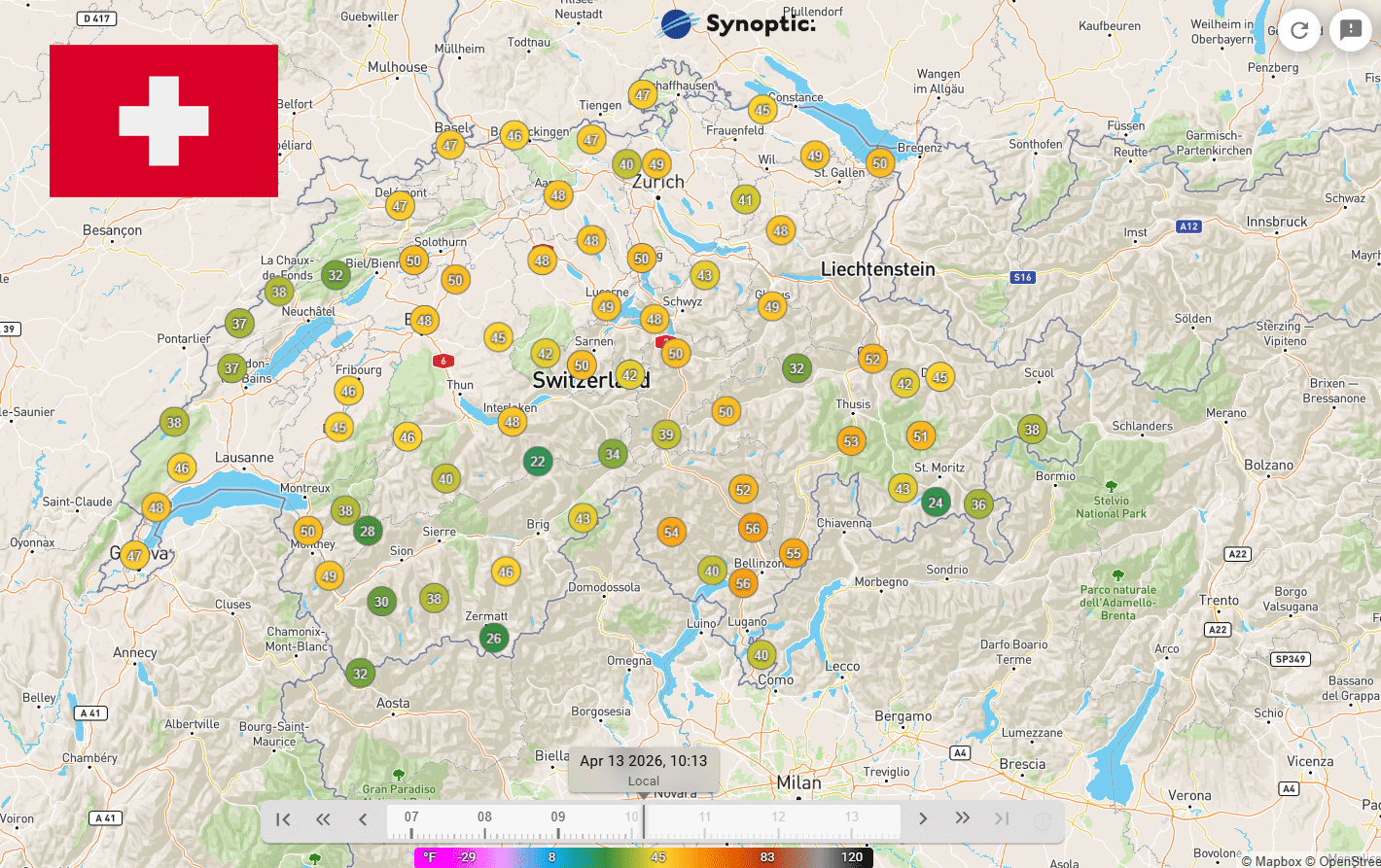Select the 30 station marker

[381, 602]
